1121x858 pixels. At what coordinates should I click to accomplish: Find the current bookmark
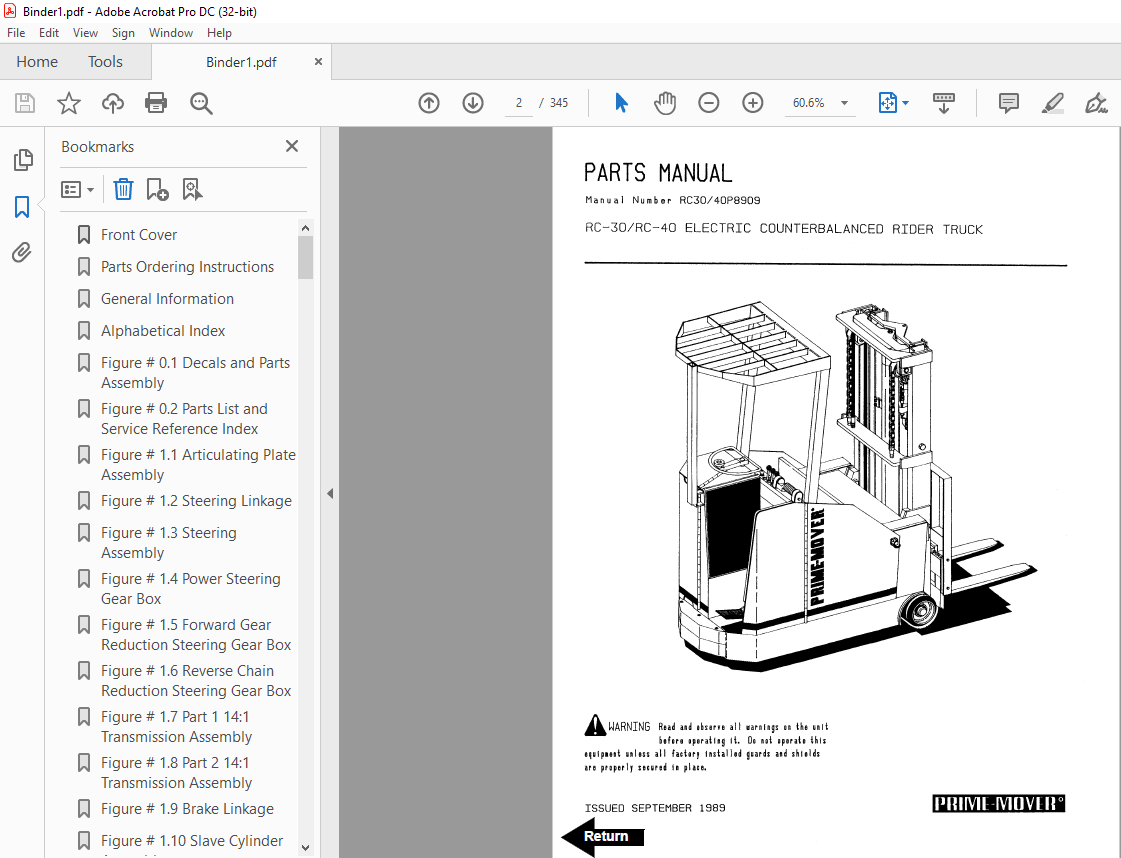click(x=192, y=189)
